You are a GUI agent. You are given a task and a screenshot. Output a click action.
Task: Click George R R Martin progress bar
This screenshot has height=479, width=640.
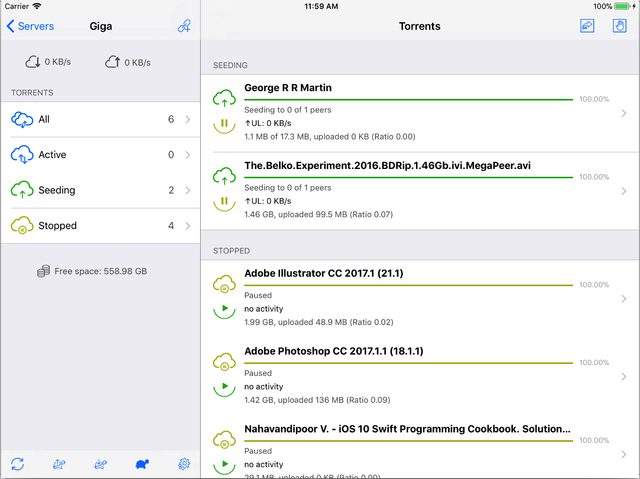[x=409, y=100]
